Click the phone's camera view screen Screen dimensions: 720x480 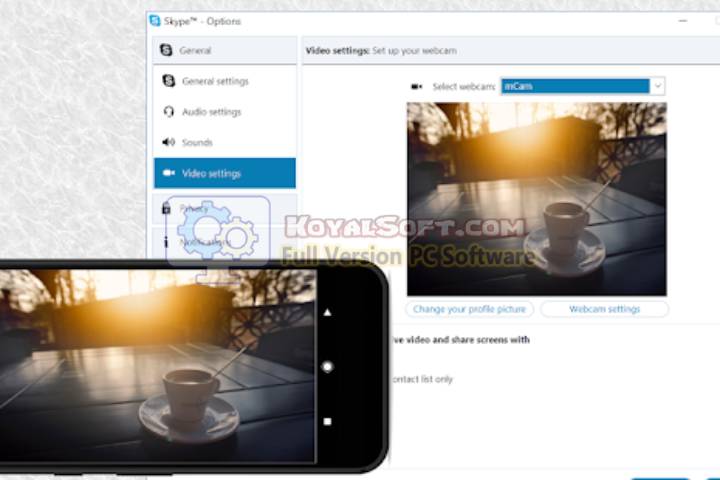point(158,365)
